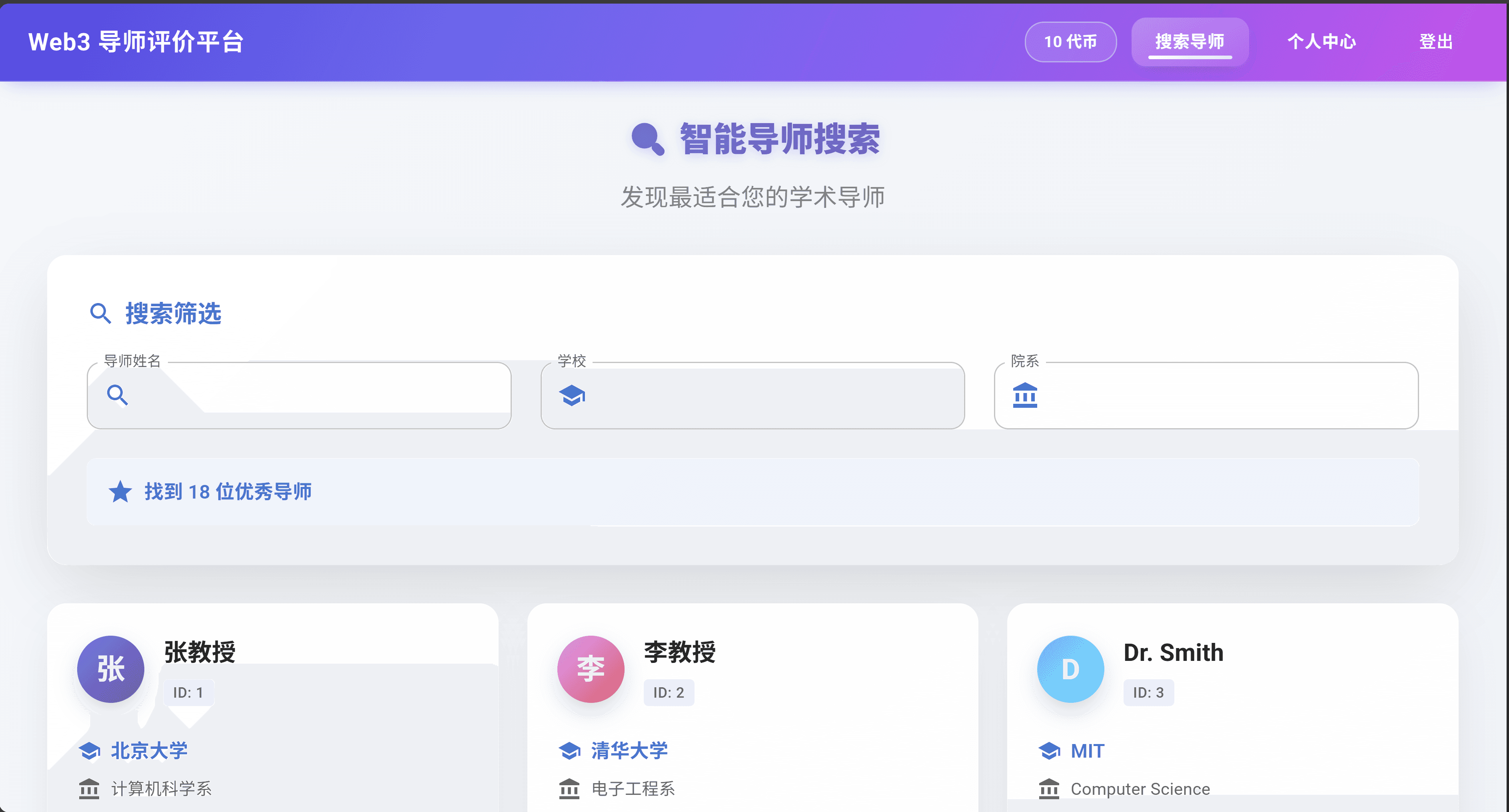Open 个人中心 from the top navigation
This screenshot has height=812, width=1509.
point(1321,42)
